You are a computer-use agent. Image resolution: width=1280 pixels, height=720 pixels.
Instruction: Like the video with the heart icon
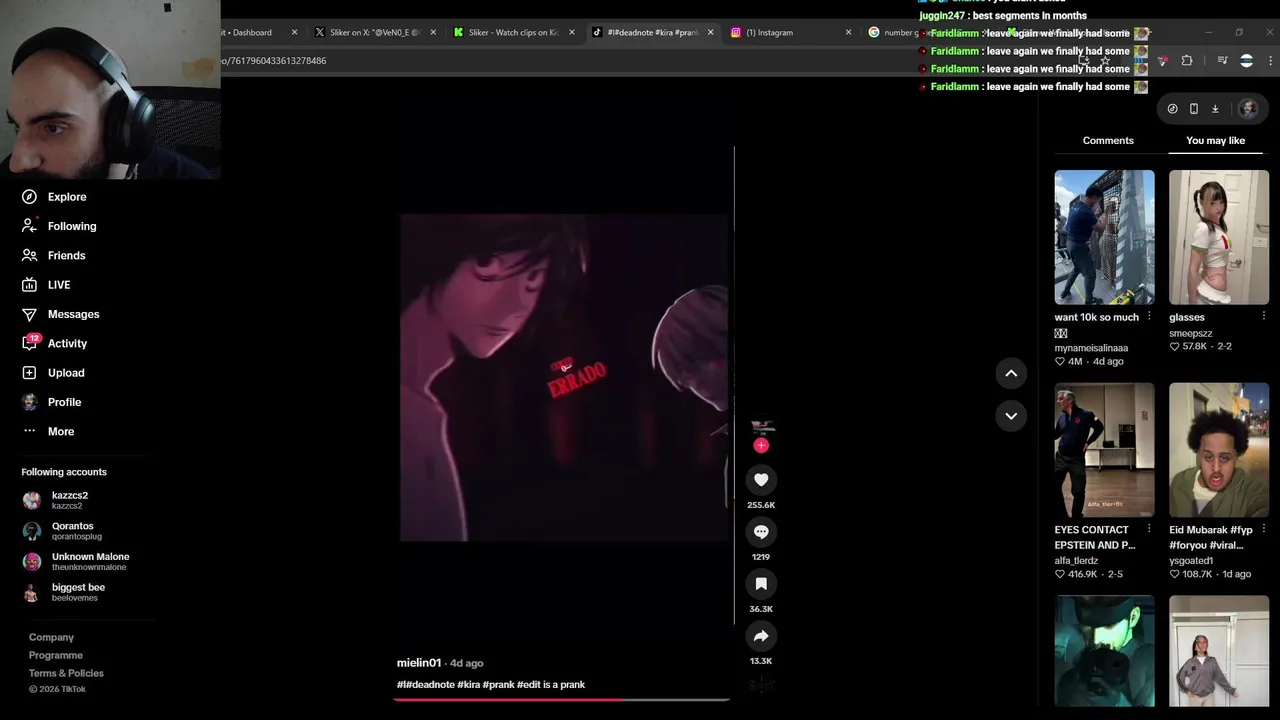[761, 480]
